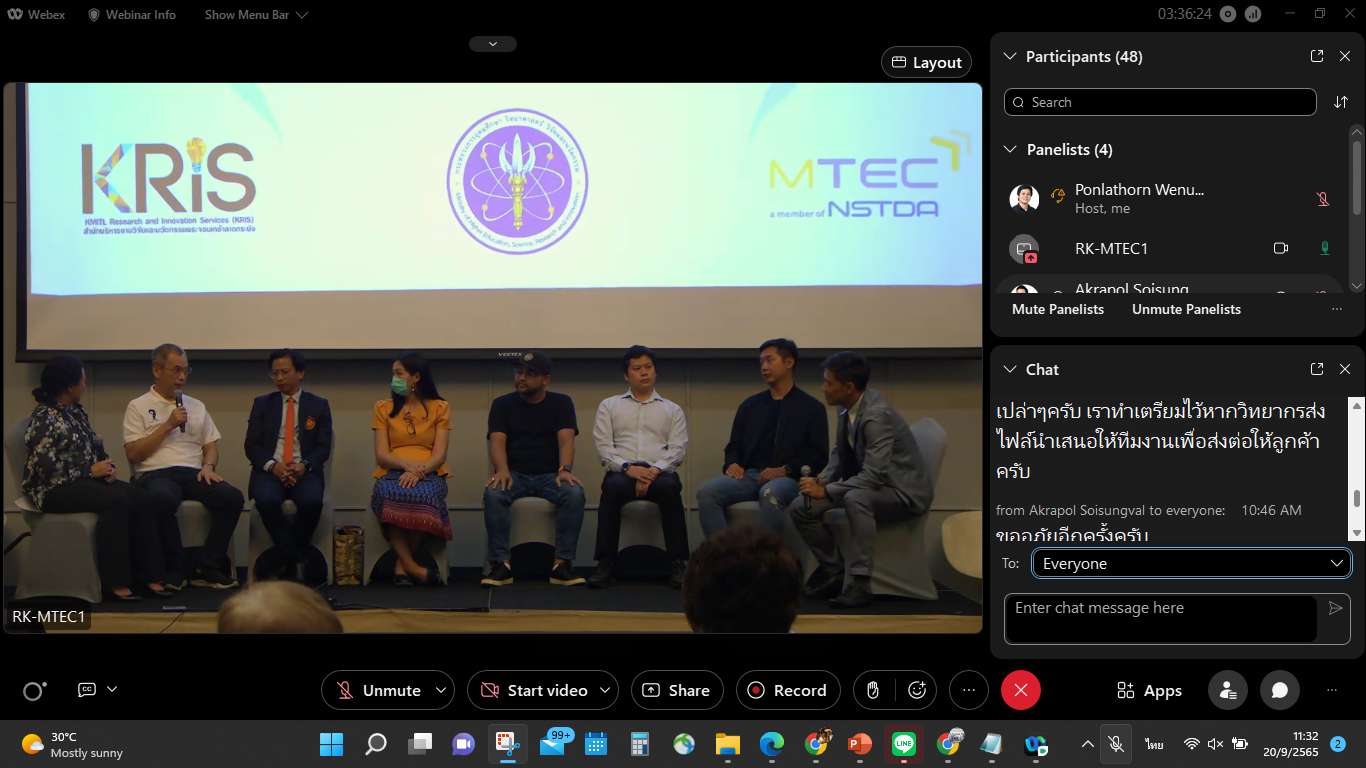Click the taskbar muted microphone indicator
Viewport: 1366px width, 768px height.
coord(1116,744)
